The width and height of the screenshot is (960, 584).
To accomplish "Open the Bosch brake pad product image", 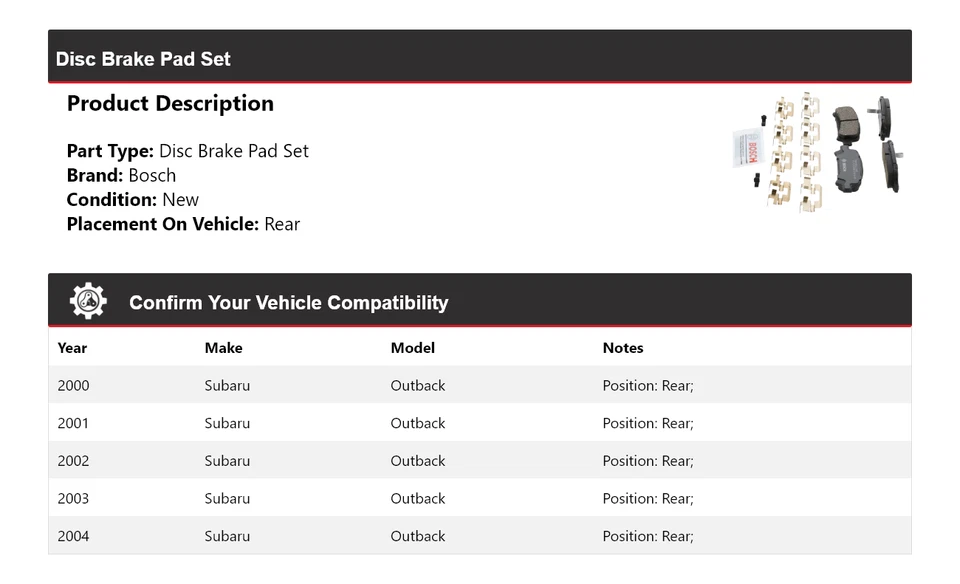I will click(817, 152).
